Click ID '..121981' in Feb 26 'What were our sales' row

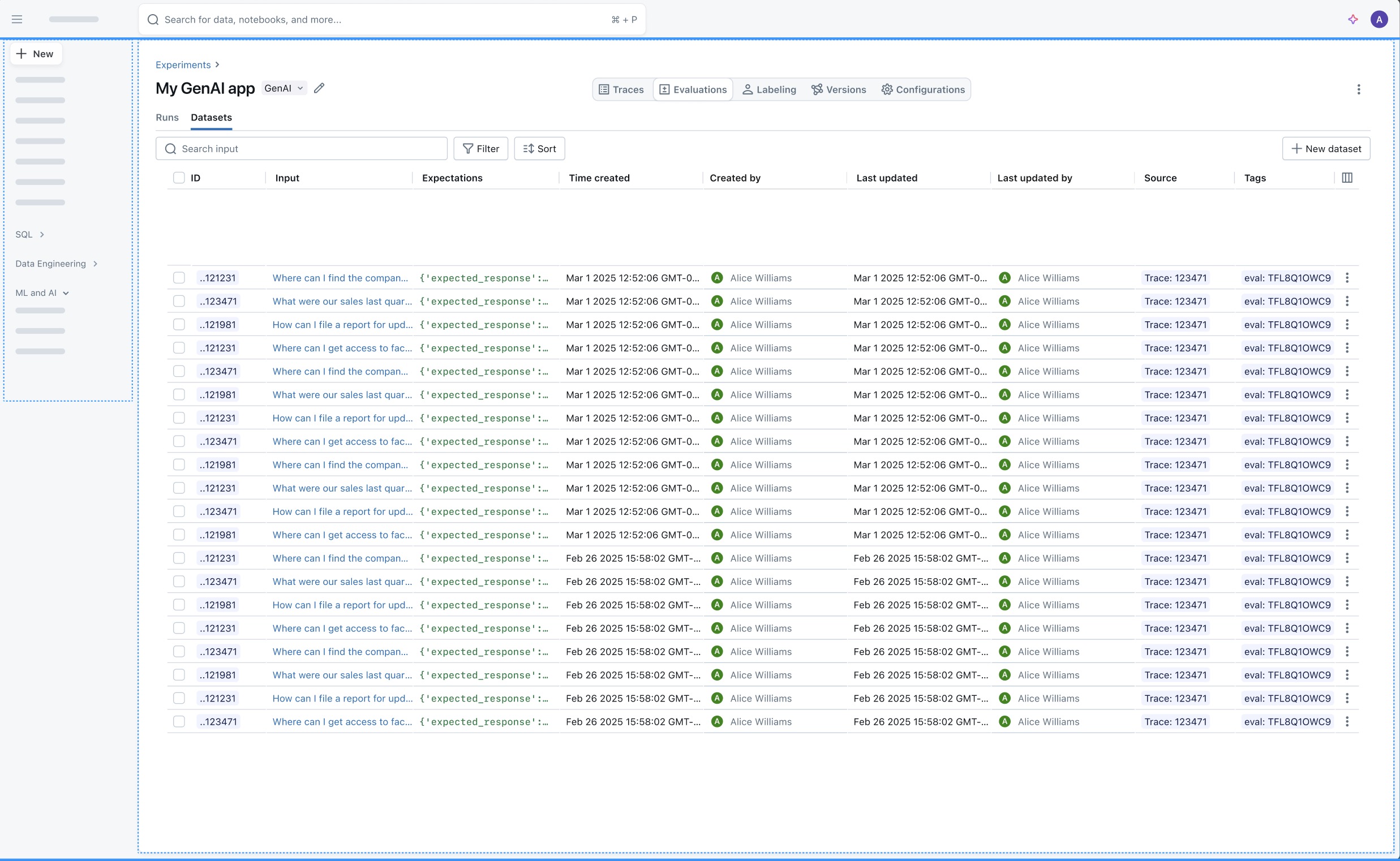(x=217, y=675)
